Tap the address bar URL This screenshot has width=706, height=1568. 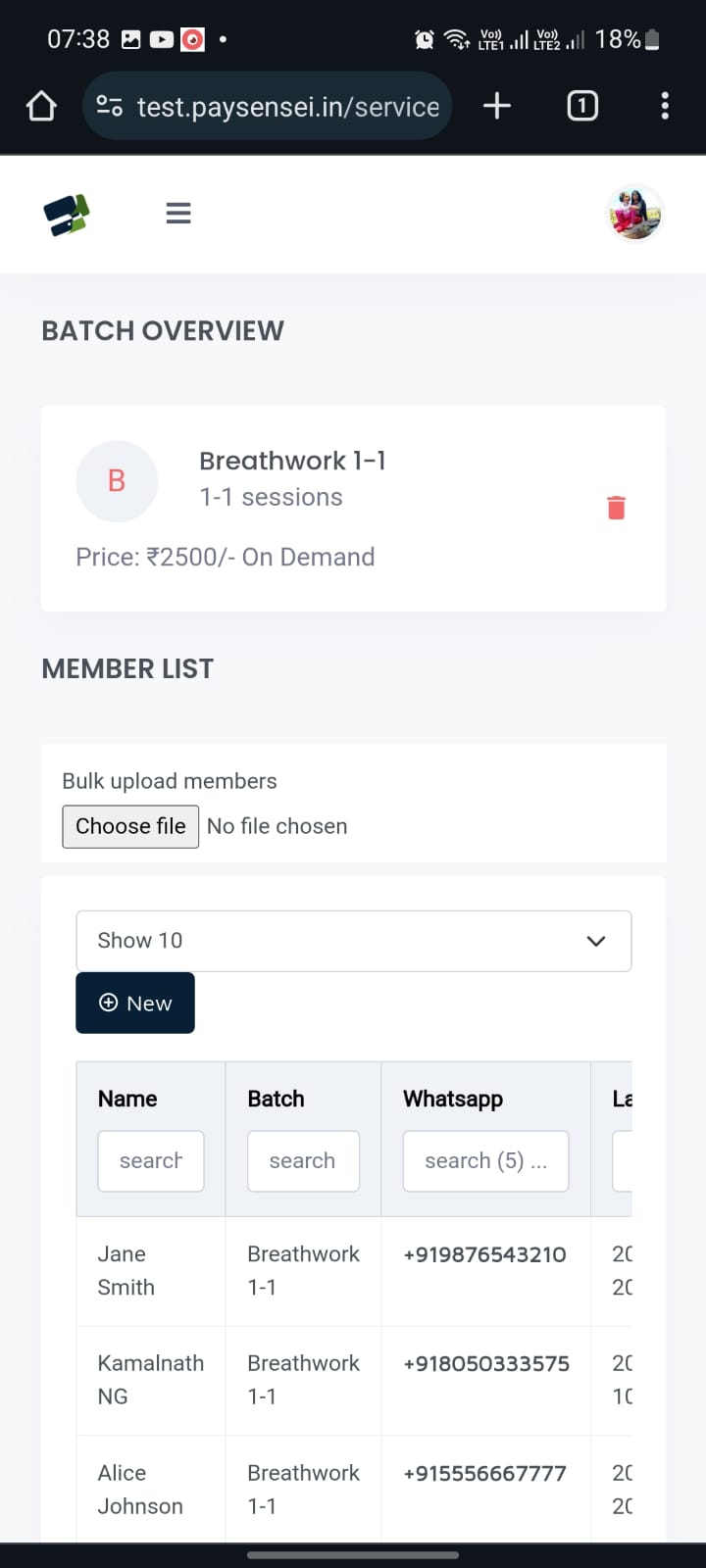(x=288, y=106)
